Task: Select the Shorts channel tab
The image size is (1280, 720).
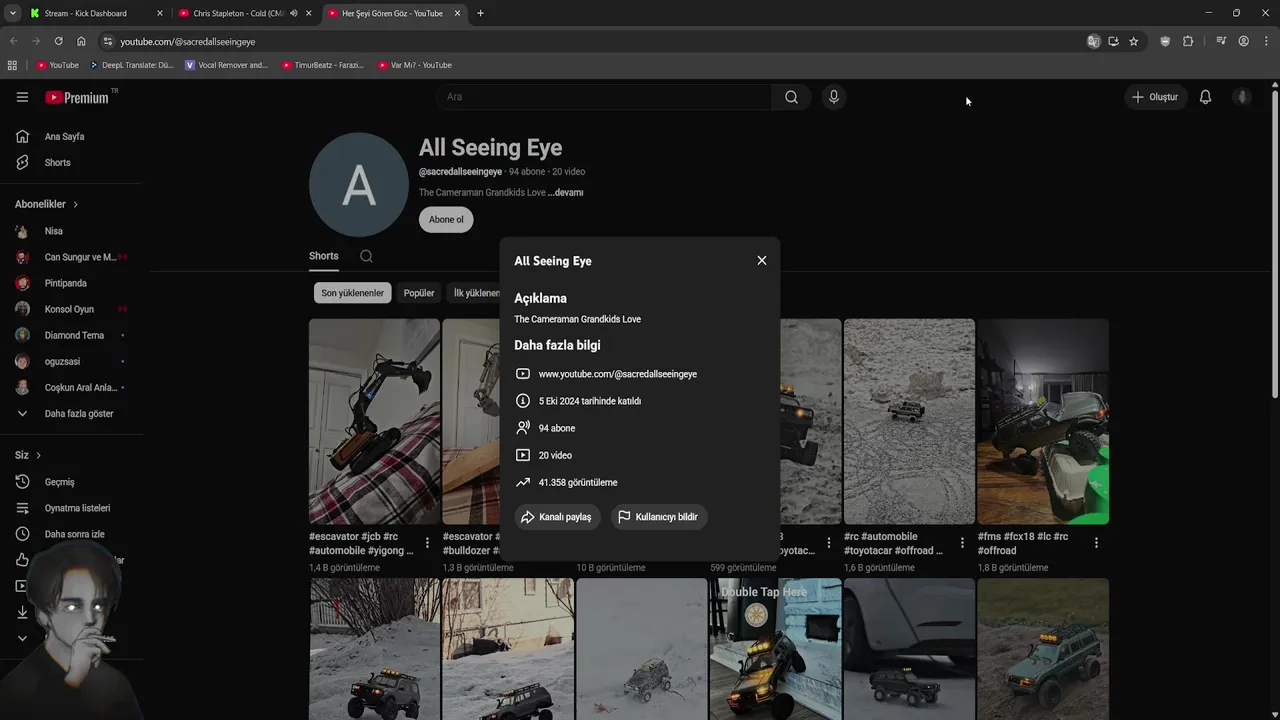Action: click(x=324, y=256)
